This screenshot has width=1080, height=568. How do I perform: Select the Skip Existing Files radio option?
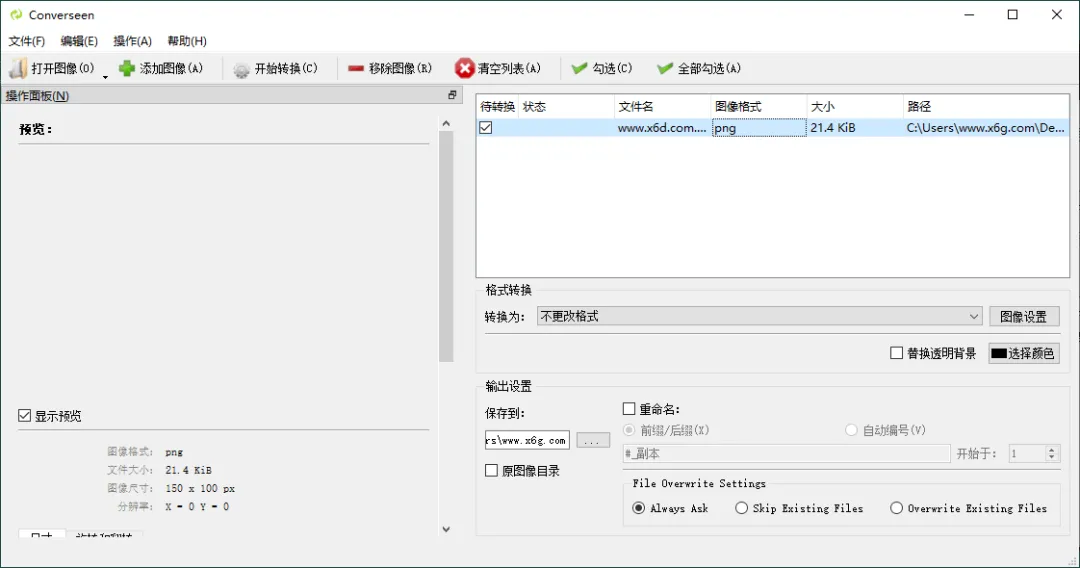point(742,508)
